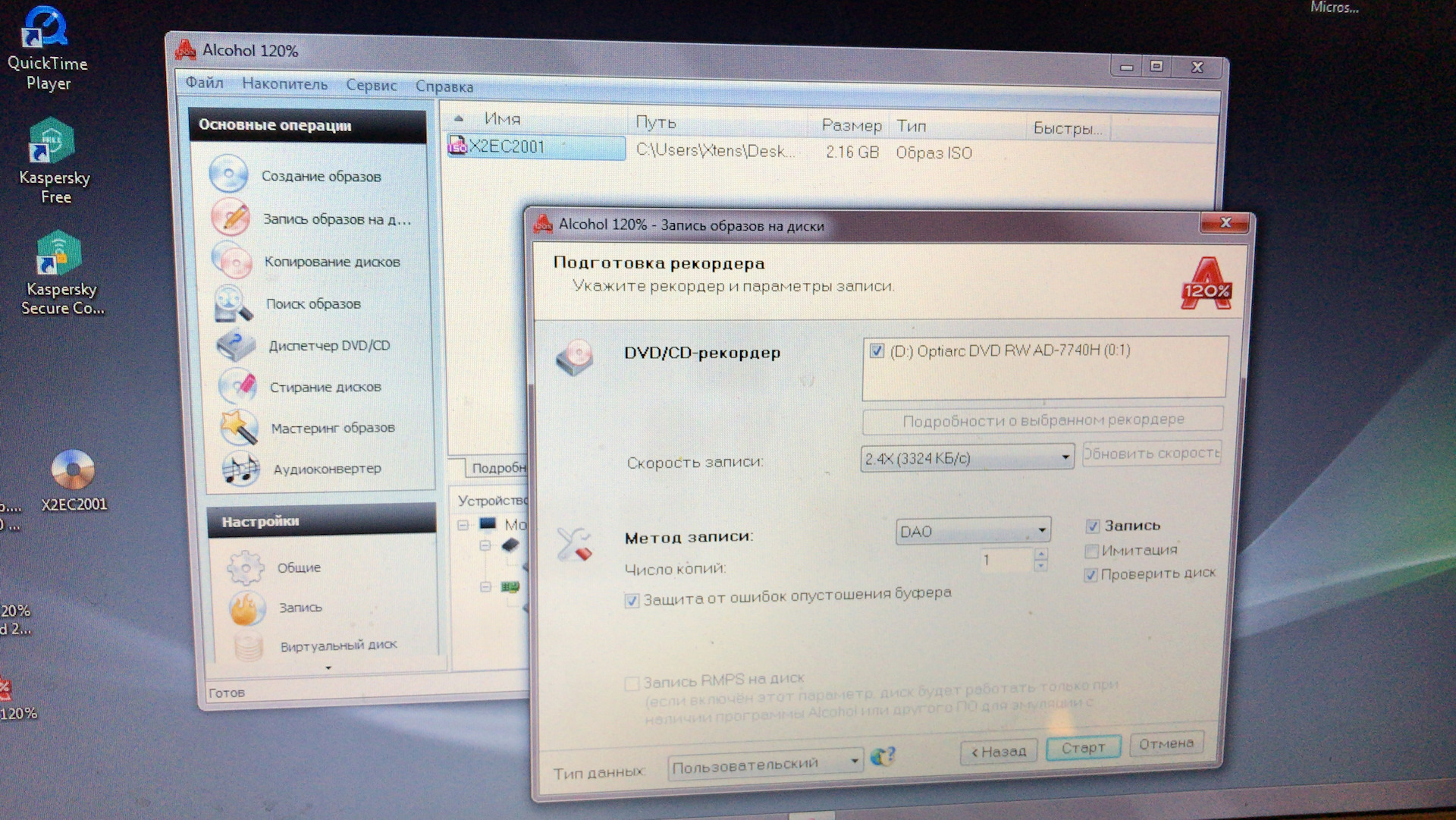Click the Стирание дисков eraser icon
The image size is (1456, 820).
237,385
